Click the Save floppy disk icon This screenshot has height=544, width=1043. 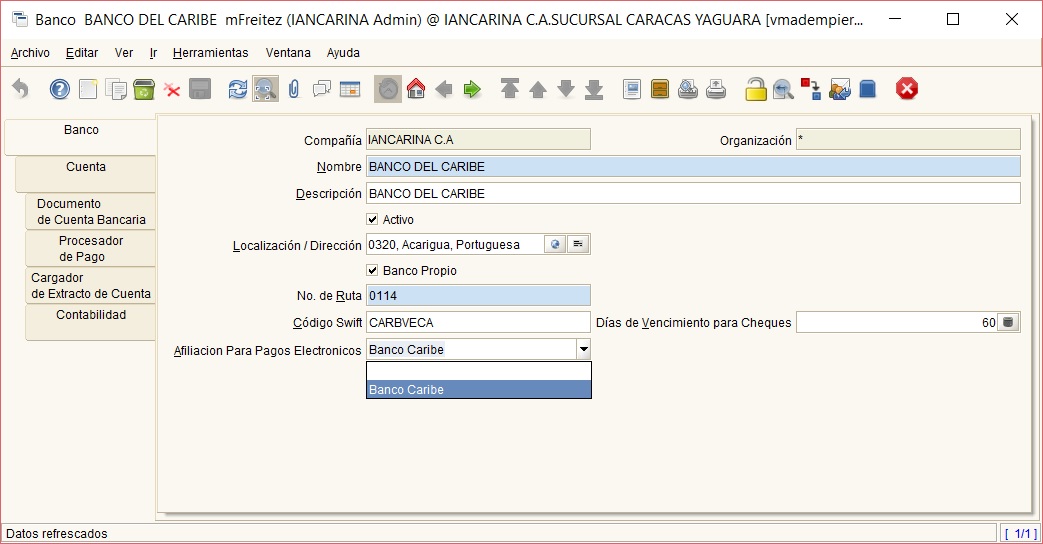200,88
